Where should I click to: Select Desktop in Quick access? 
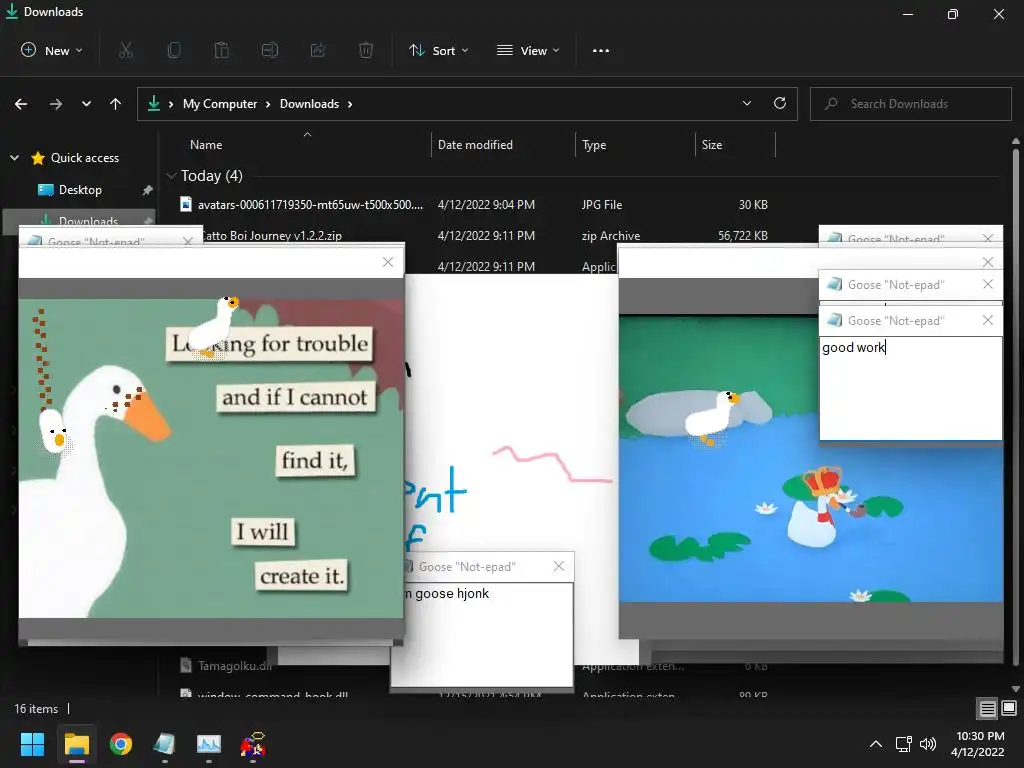point(80,190)
